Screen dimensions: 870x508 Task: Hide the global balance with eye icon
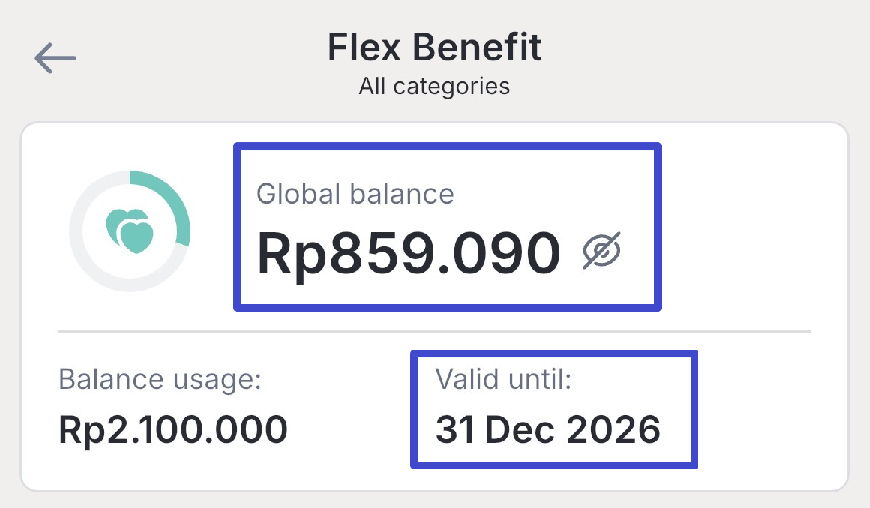[602, 251]
